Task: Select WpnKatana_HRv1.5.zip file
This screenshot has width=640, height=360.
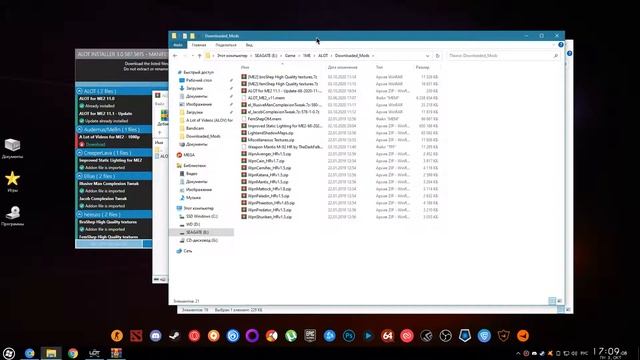Action: pyautogui.click(x=269, y=175)
